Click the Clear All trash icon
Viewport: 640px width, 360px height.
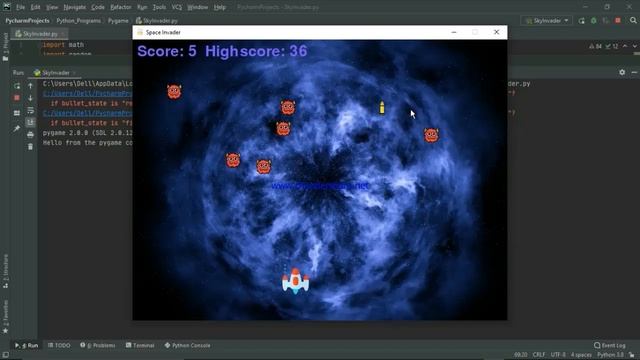tap(30, 147)
